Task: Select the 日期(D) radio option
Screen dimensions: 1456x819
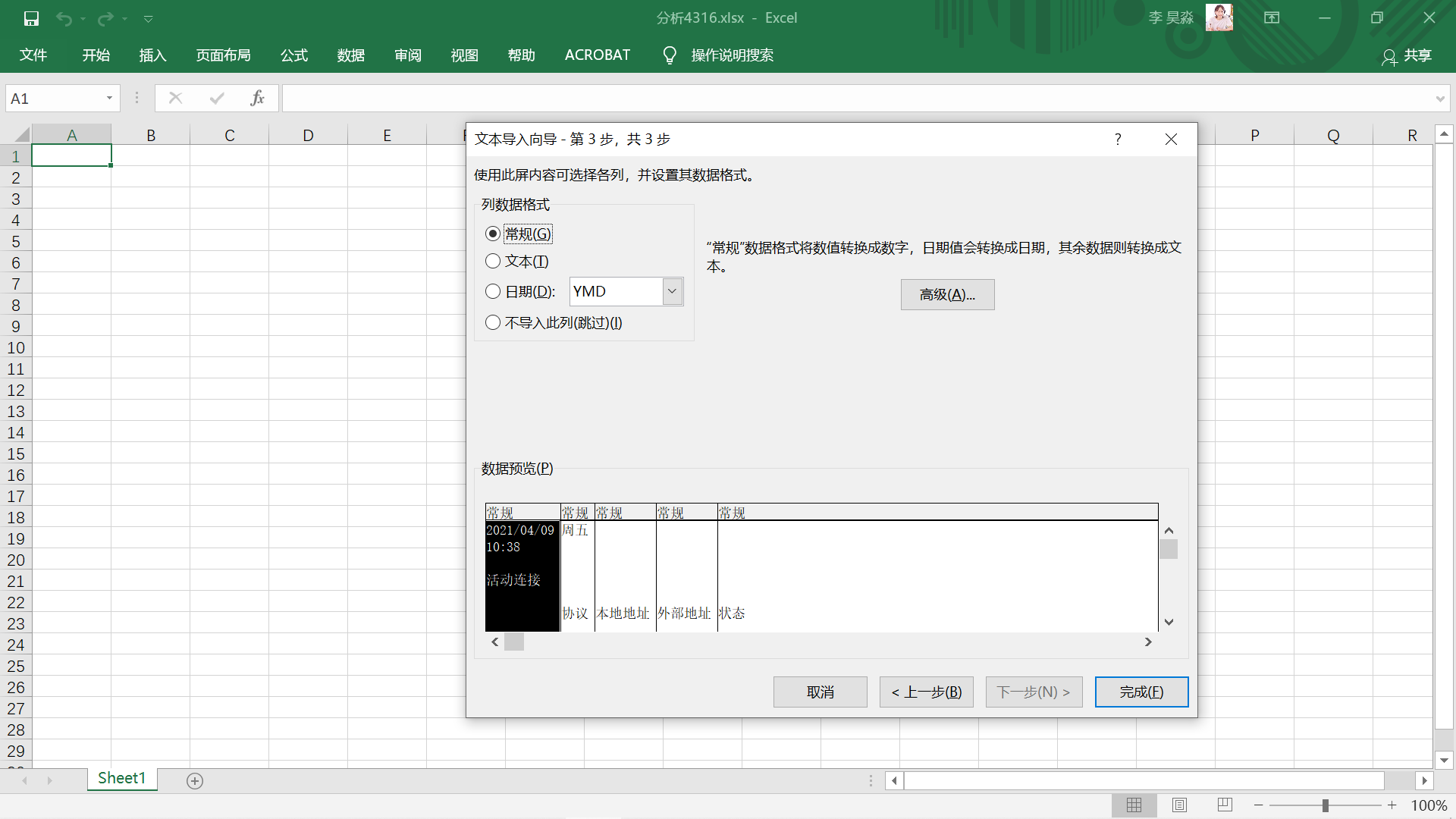Action: tap(493, 292)
